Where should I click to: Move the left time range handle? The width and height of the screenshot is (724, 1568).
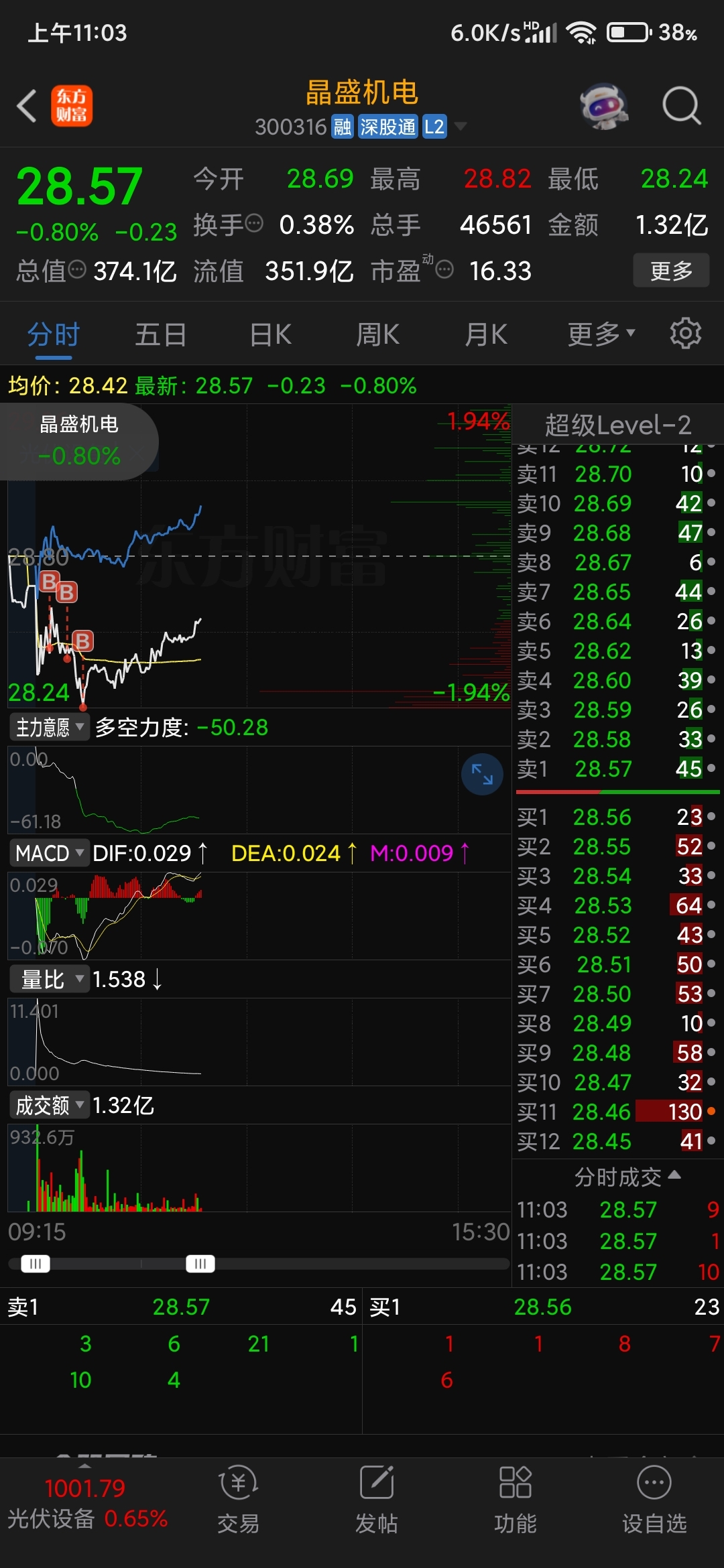(36, 1264)
